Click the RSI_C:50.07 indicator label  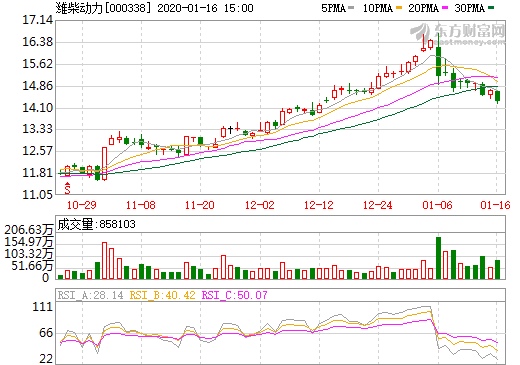click(235, 295)
